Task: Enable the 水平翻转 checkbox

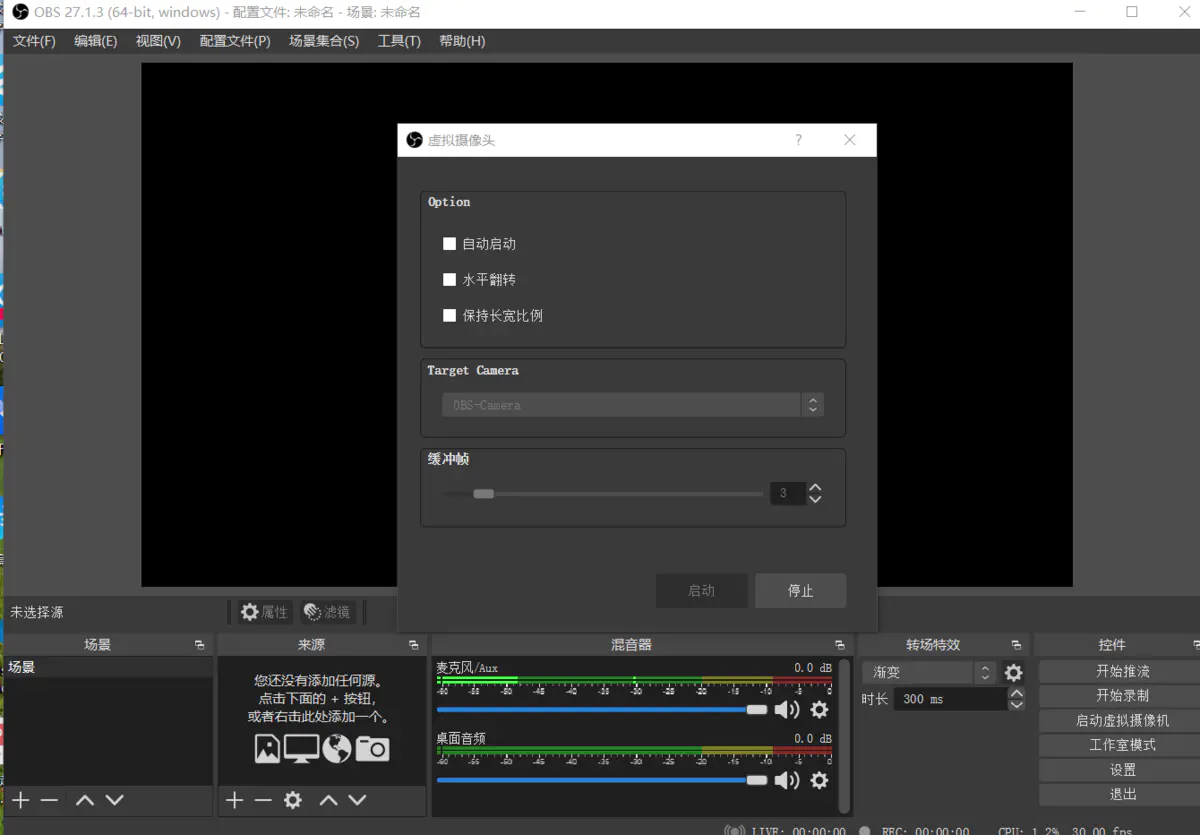Action: (x=449, y=279)
